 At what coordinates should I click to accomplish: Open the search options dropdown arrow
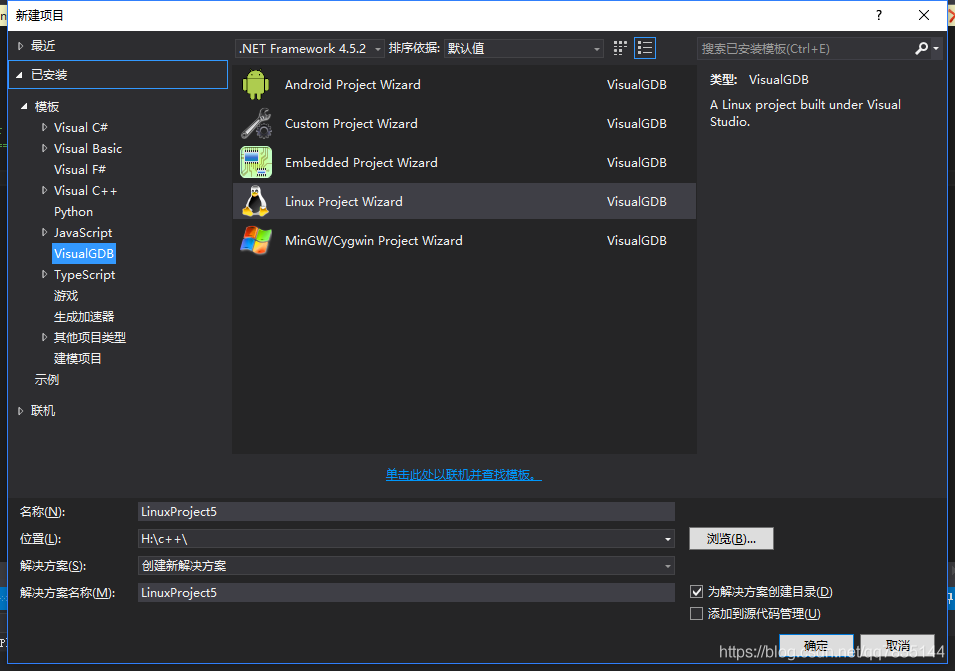pyautogui.click(x=936, y=48)
